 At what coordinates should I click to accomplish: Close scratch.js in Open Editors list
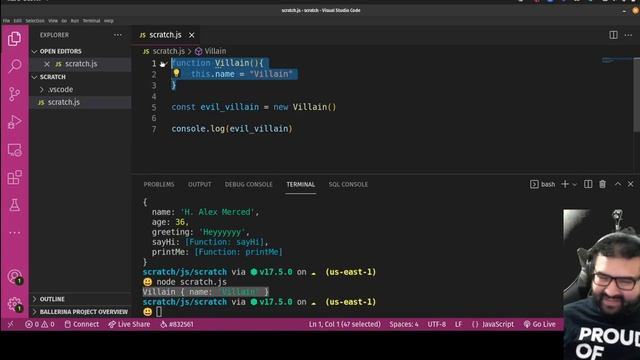pos(47,64)
